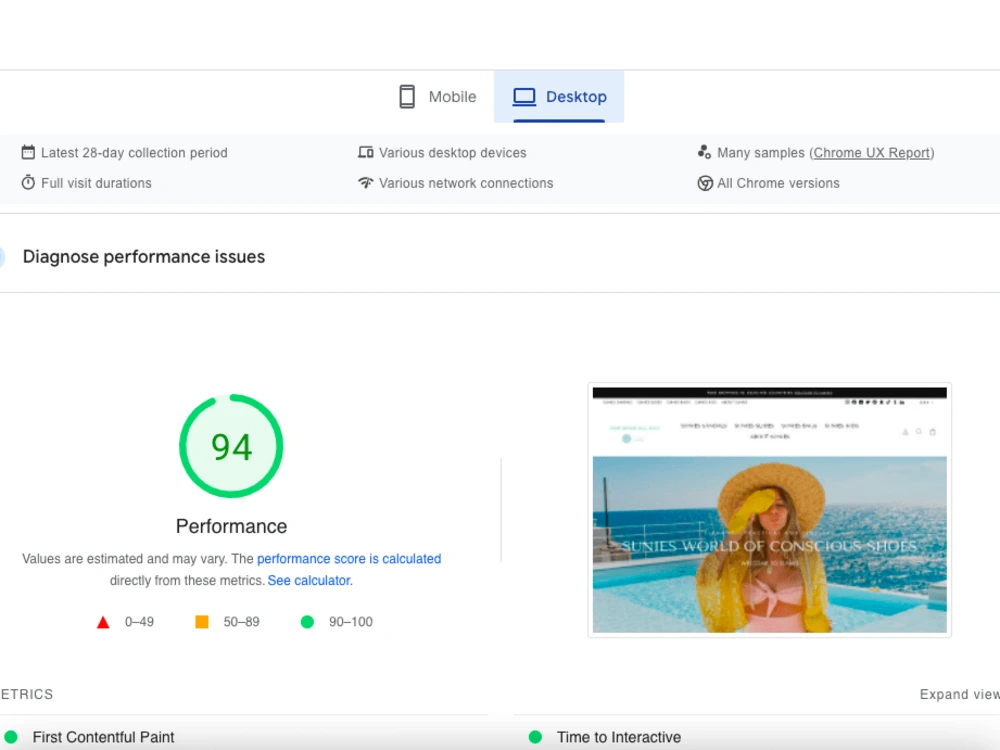Open the See calculator link
Image resolution: width=1000 pixels, height=750 pixels.
[310, 580]
